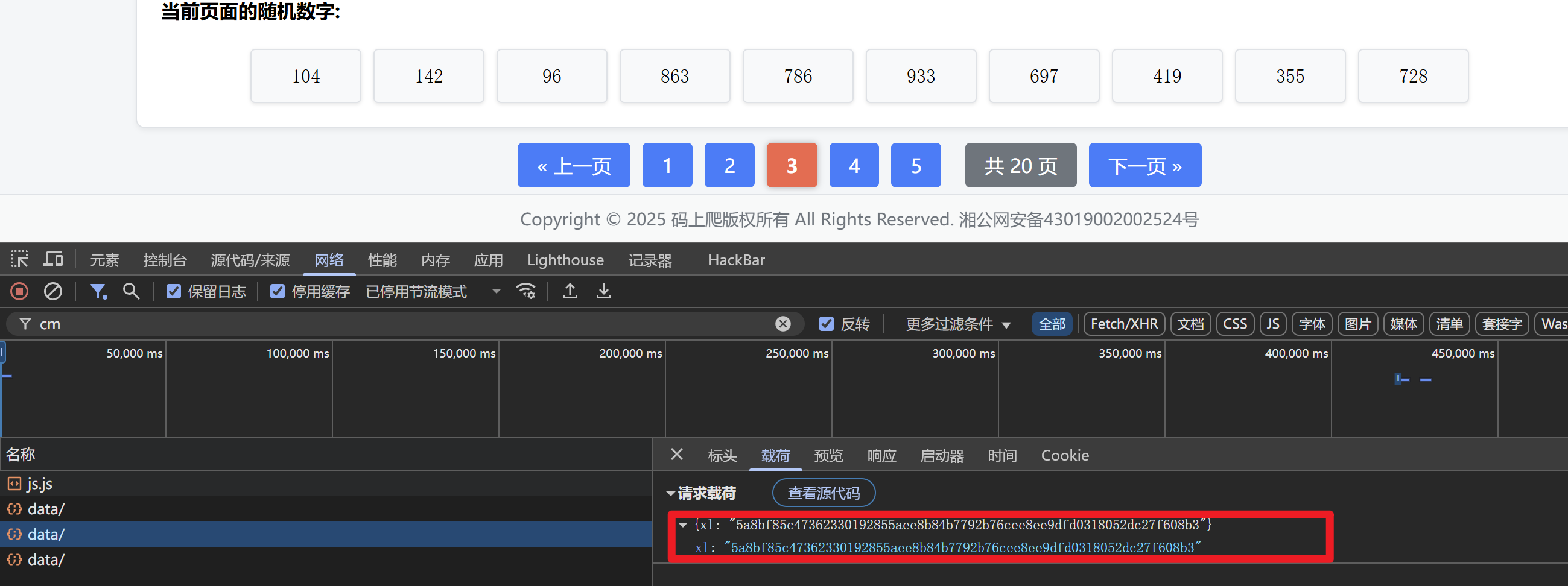Toggle the 保留日志 checkbox
Viewport: 1568px width, 586px height.
[174, 291]
